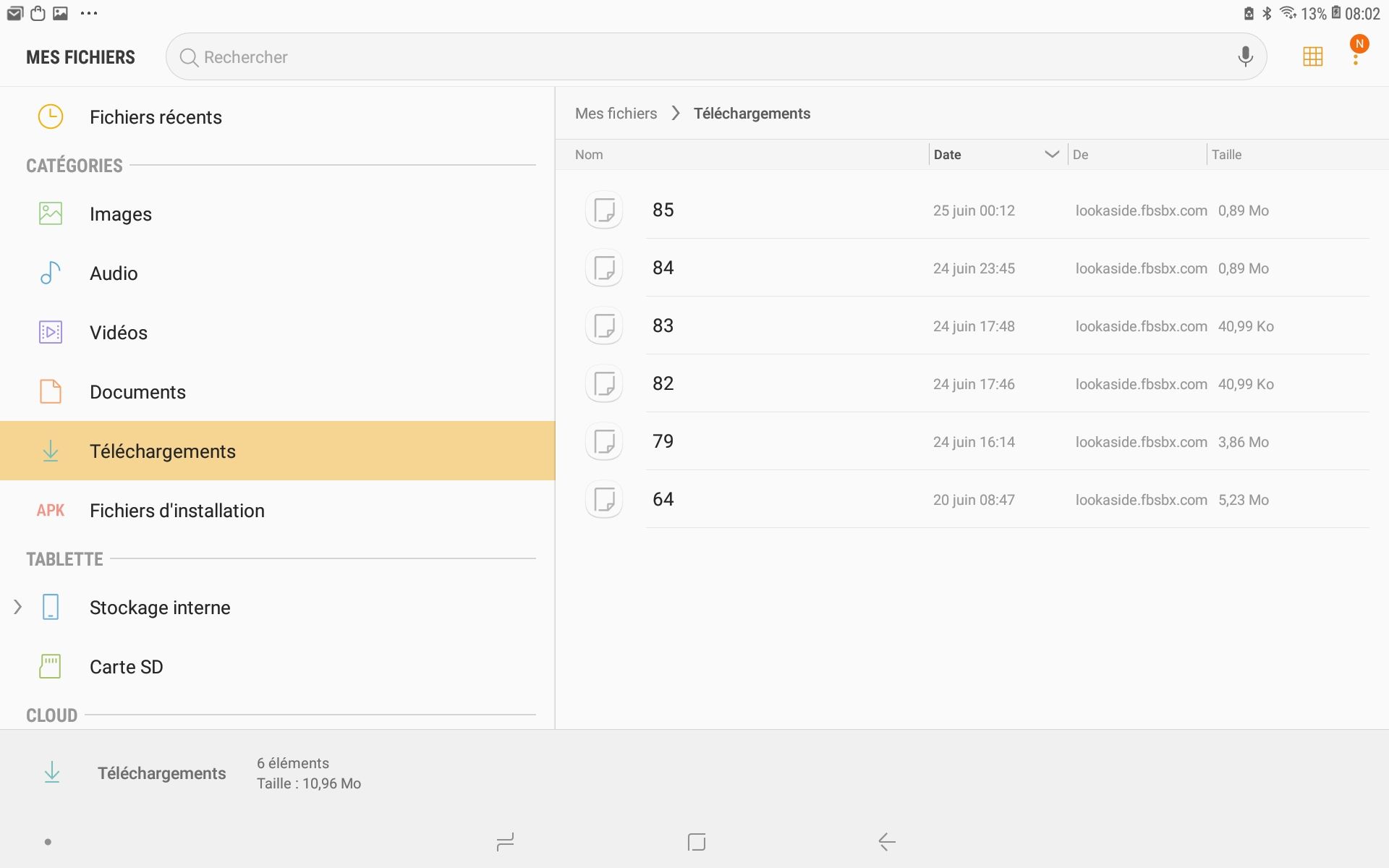Switch to grid view icon
This screenshot has width=1389, height=868.
(x=1312, y=56)
